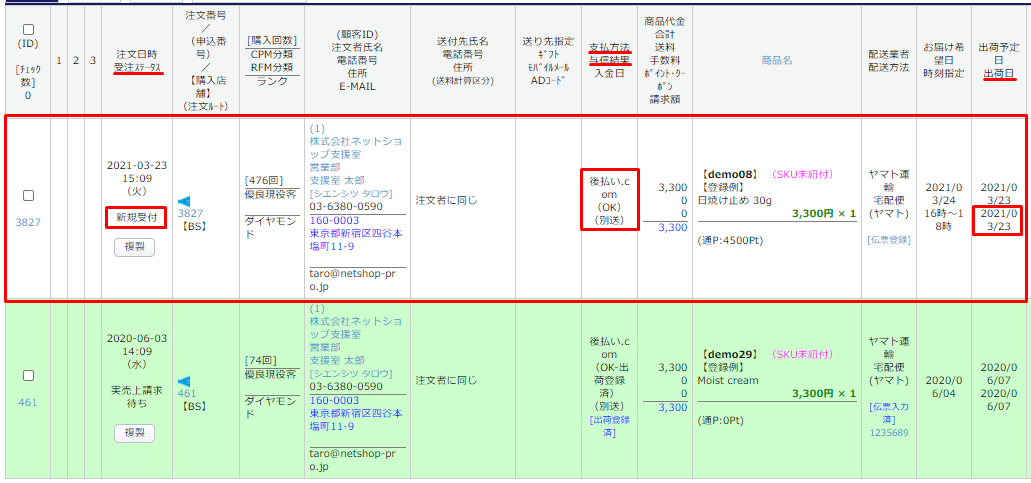The width and height of the screenshot is (1031, 483).
Task: Sort by 受注ステータス header
Action: (x=137, y=66)
